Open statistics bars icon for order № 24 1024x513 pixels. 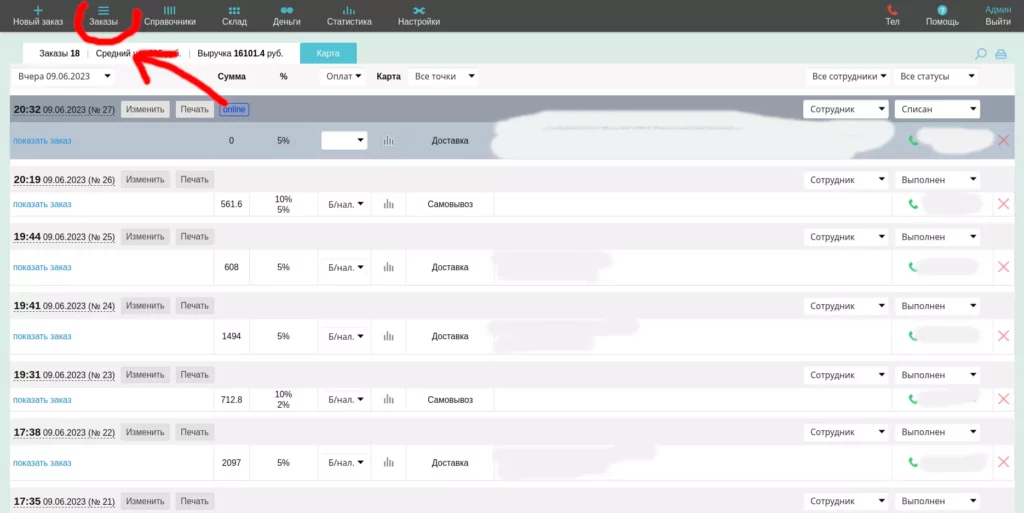pyautogui.click(x=389, y=336)
